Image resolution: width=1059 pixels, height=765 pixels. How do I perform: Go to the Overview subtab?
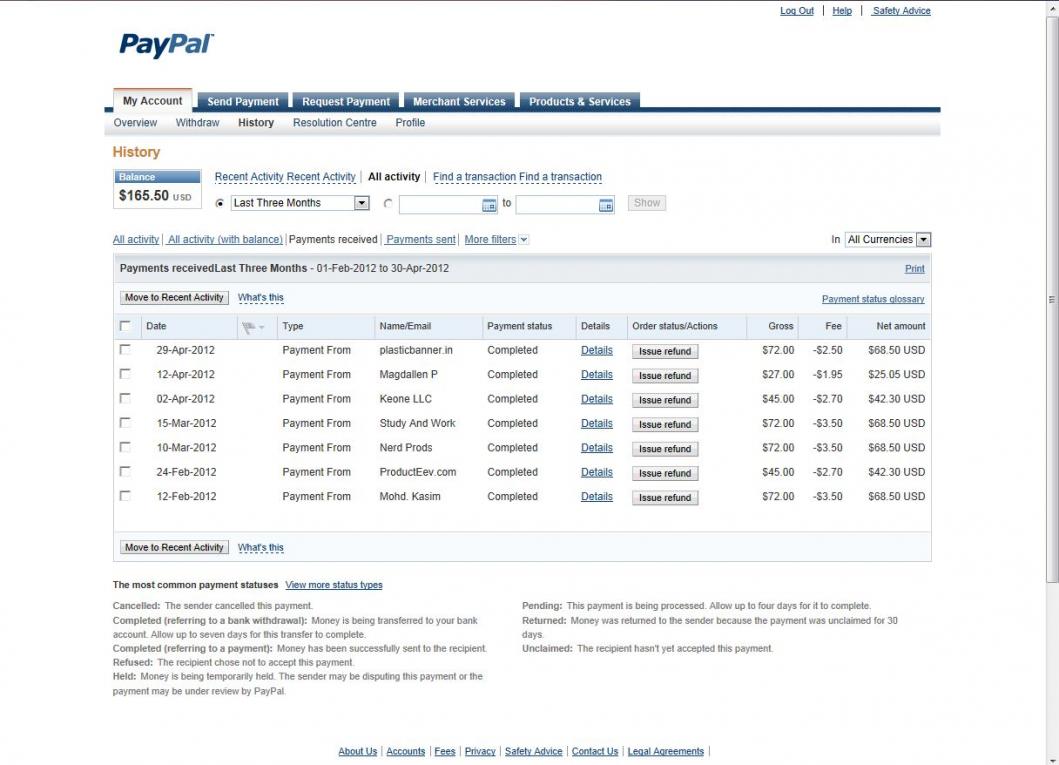coord(135,123)
